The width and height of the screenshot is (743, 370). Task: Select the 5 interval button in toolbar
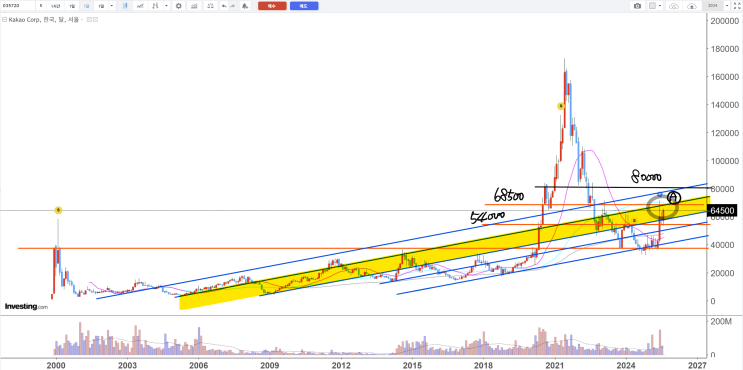(41, 6)
